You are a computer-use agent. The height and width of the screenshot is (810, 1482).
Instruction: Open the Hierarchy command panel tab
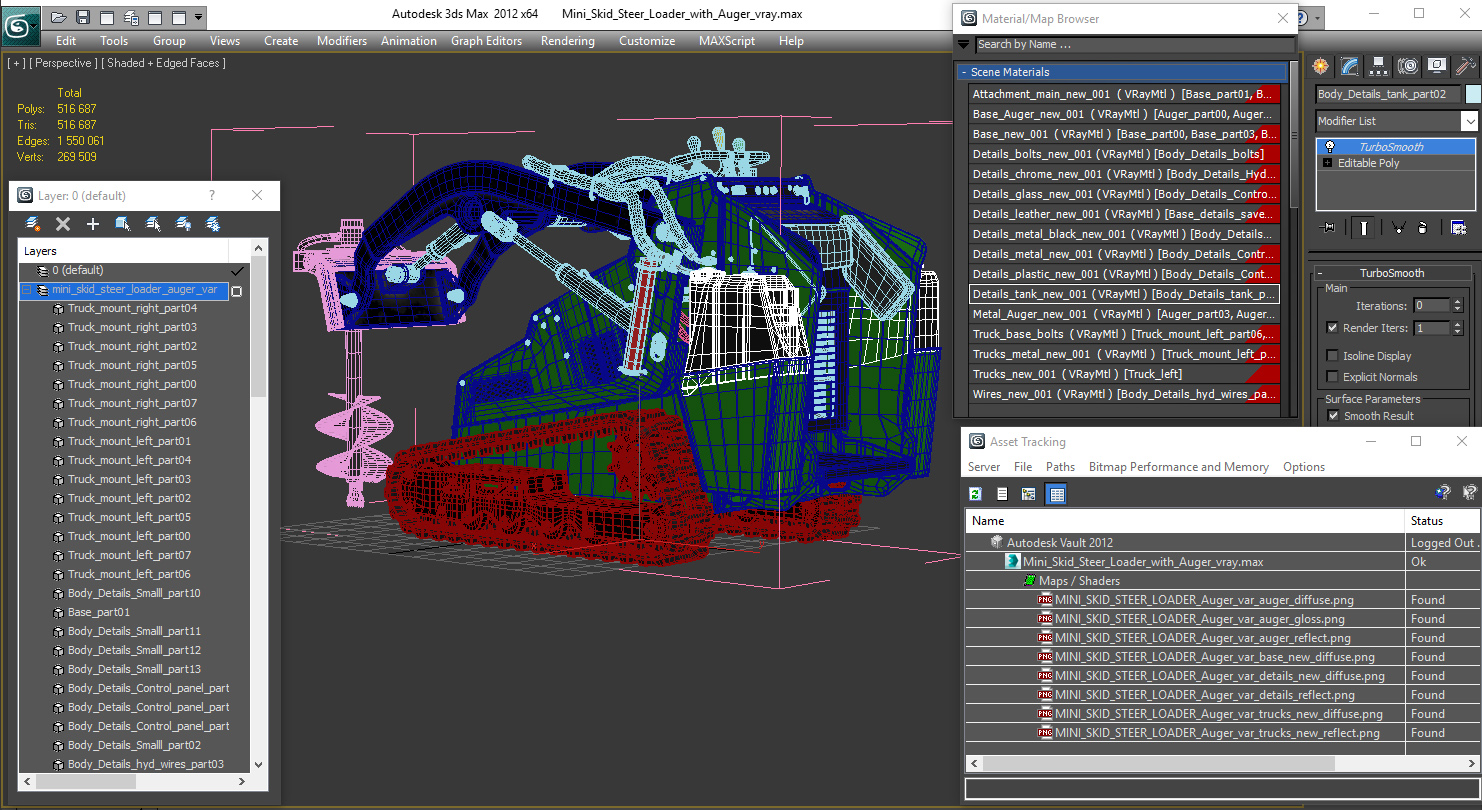[1379, 66]
